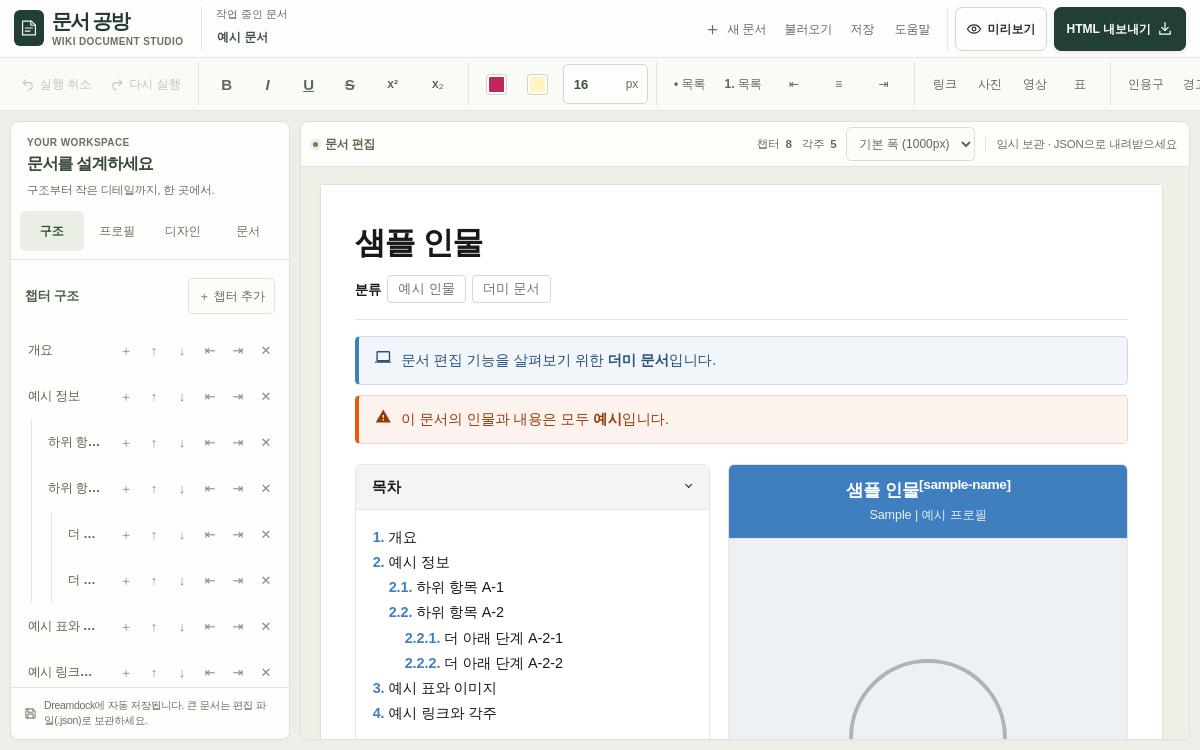
Task: Click the 더미 문서 category tag
Action: pos(511,289)
